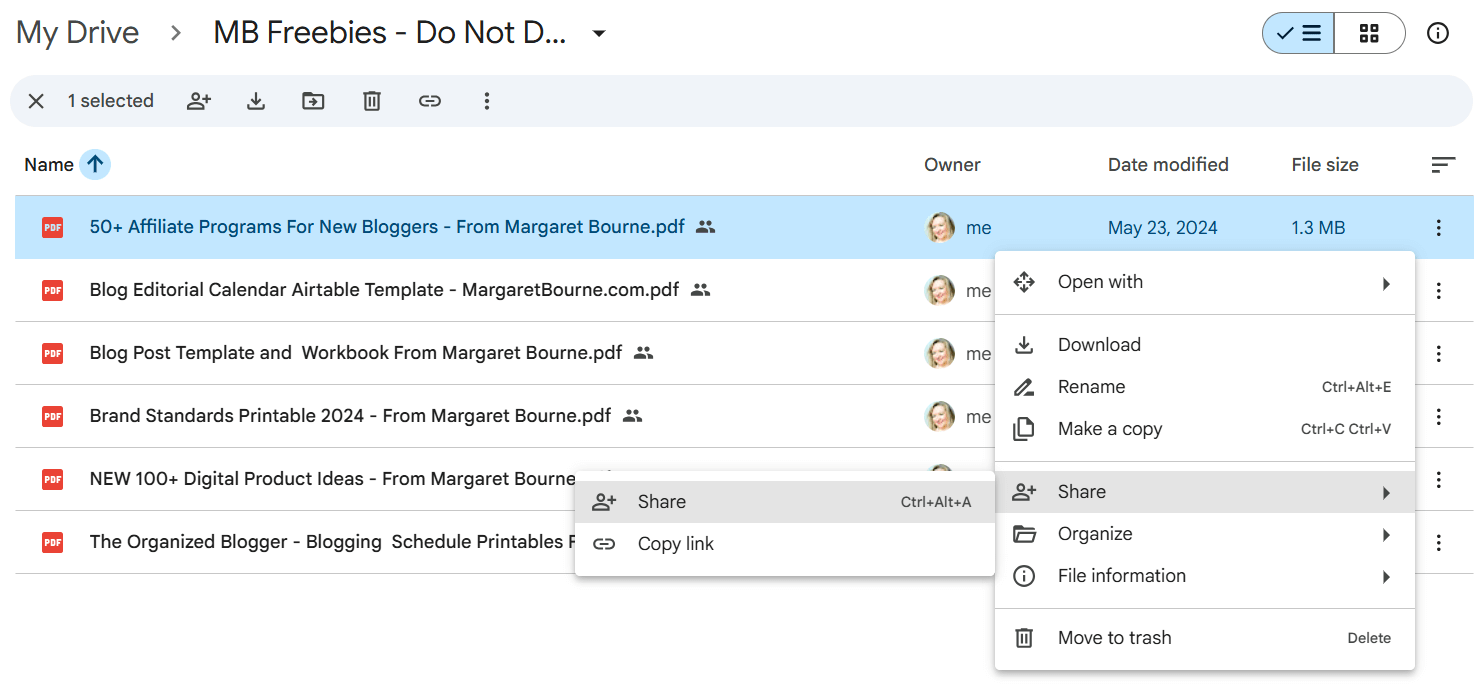Choose Make a copy from the context menu
The width and height of the screenshot is (1482, 700).
[1110, 428]
